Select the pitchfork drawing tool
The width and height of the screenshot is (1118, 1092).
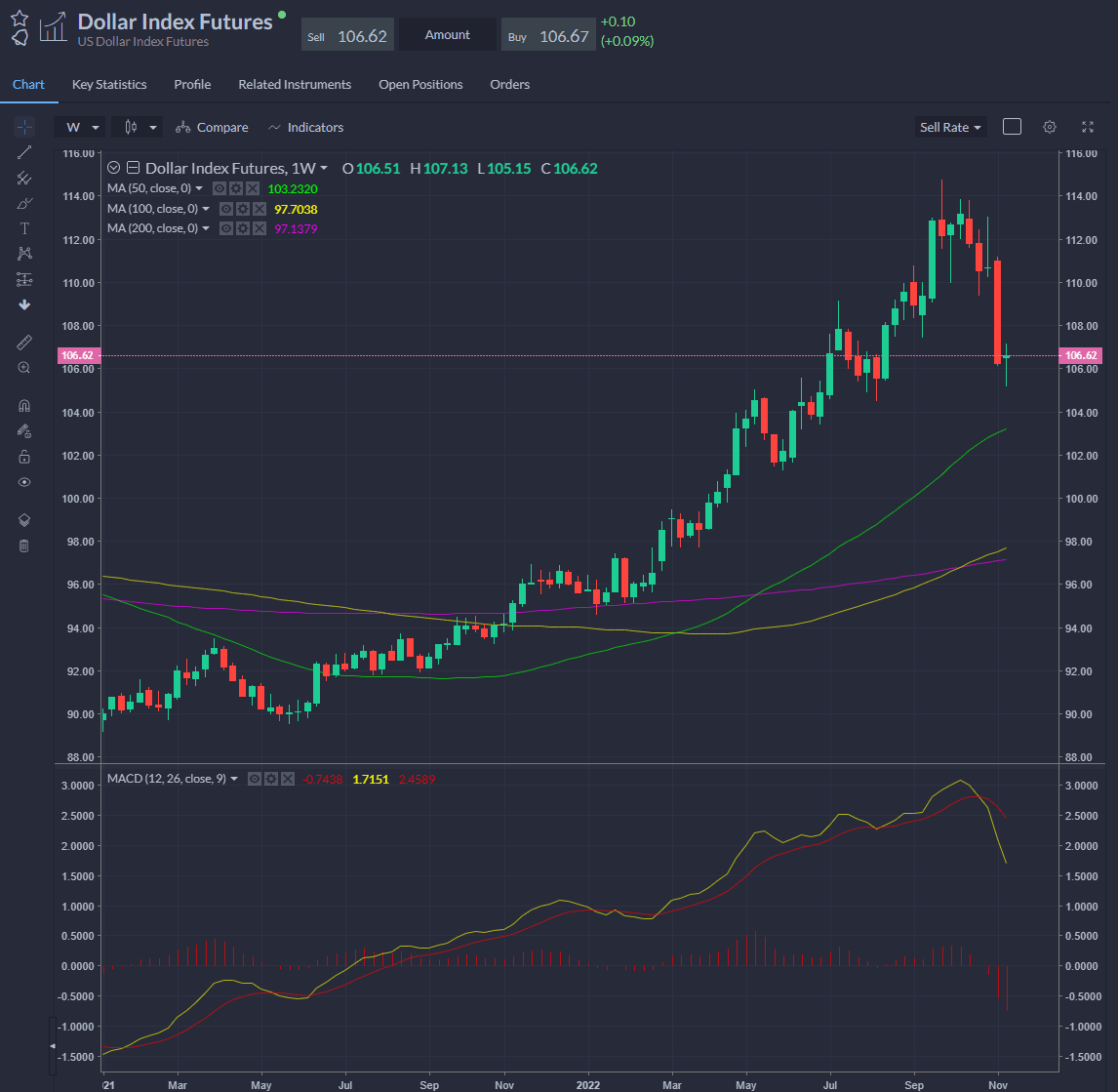click(24, 178)
